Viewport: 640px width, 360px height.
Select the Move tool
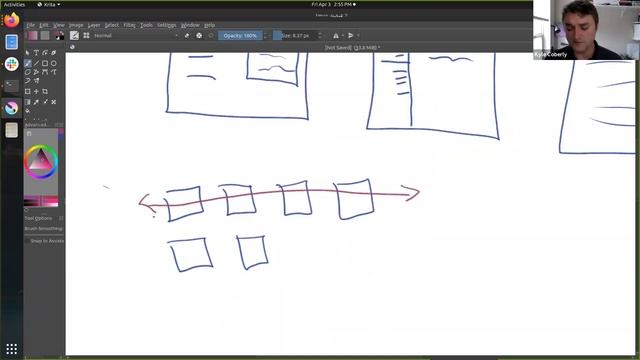click(36, 91)
